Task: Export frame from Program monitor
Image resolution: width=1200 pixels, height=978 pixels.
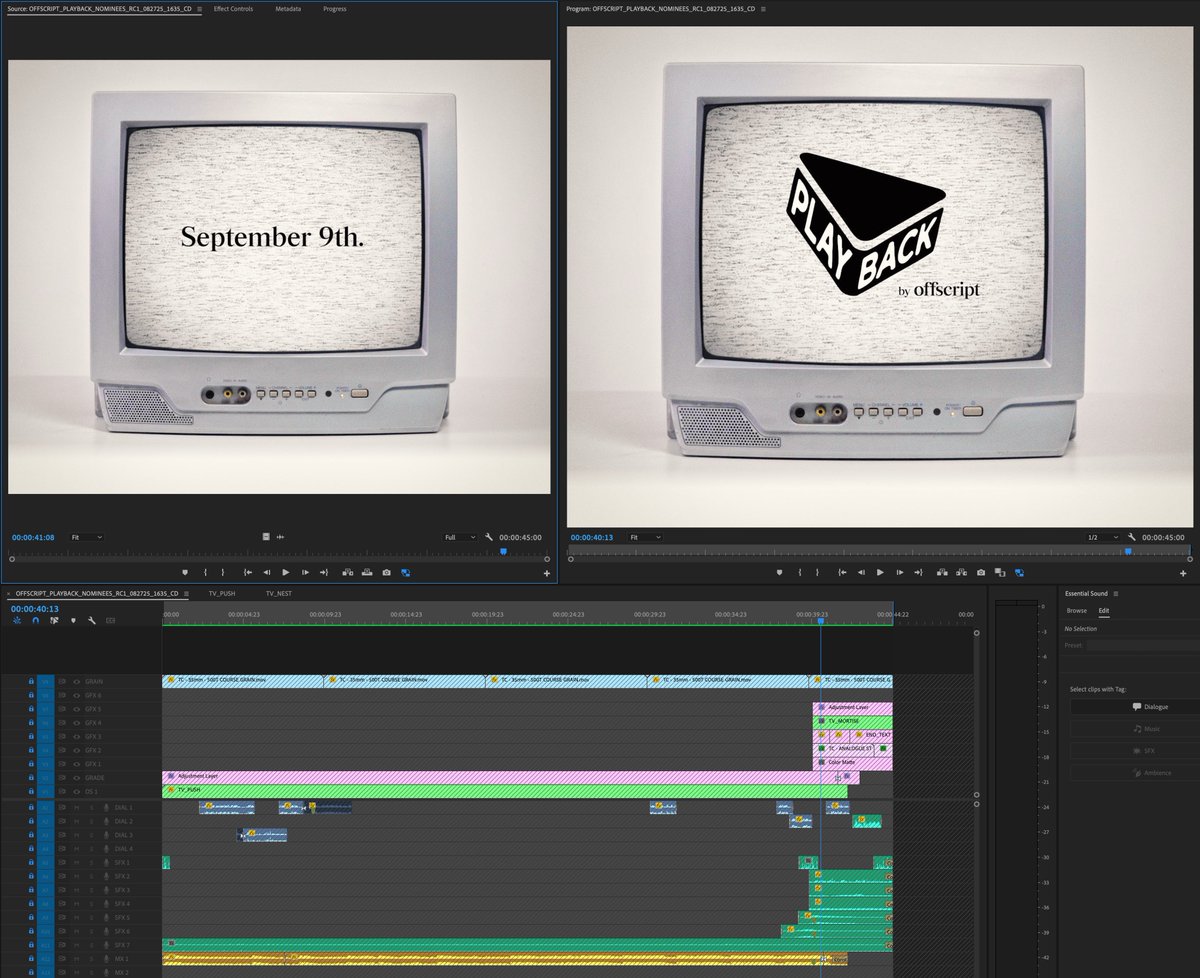Action: 981,572
